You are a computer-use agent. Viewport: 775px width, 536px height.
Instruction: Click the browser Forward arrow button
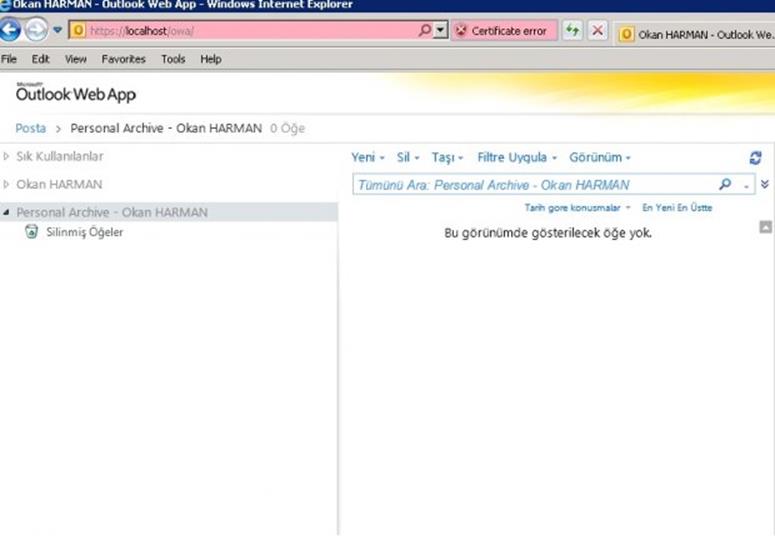click(36, 30)
